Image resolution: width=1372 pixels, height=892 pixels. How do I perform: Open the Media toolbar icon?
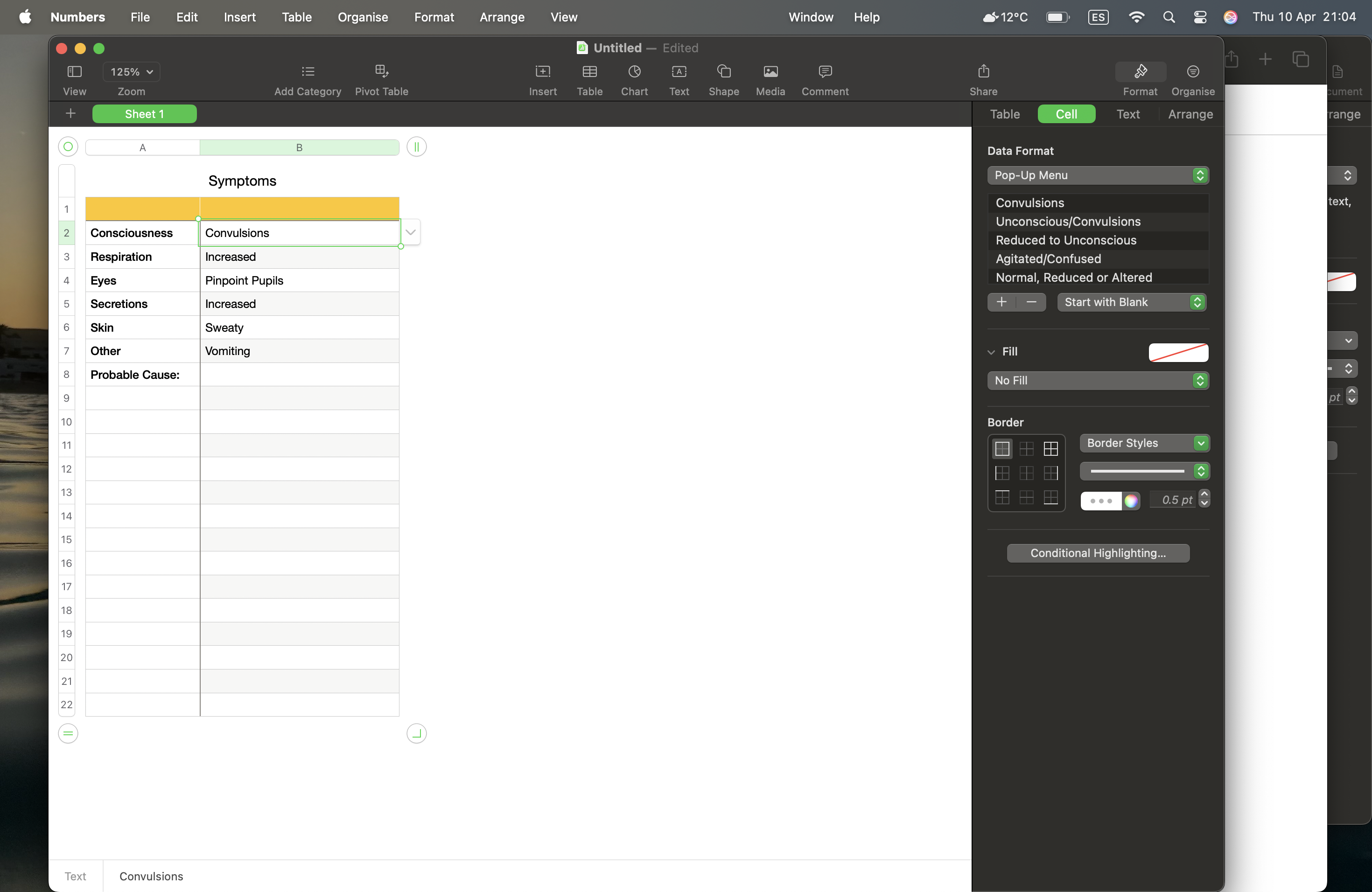tap(770, 71)
